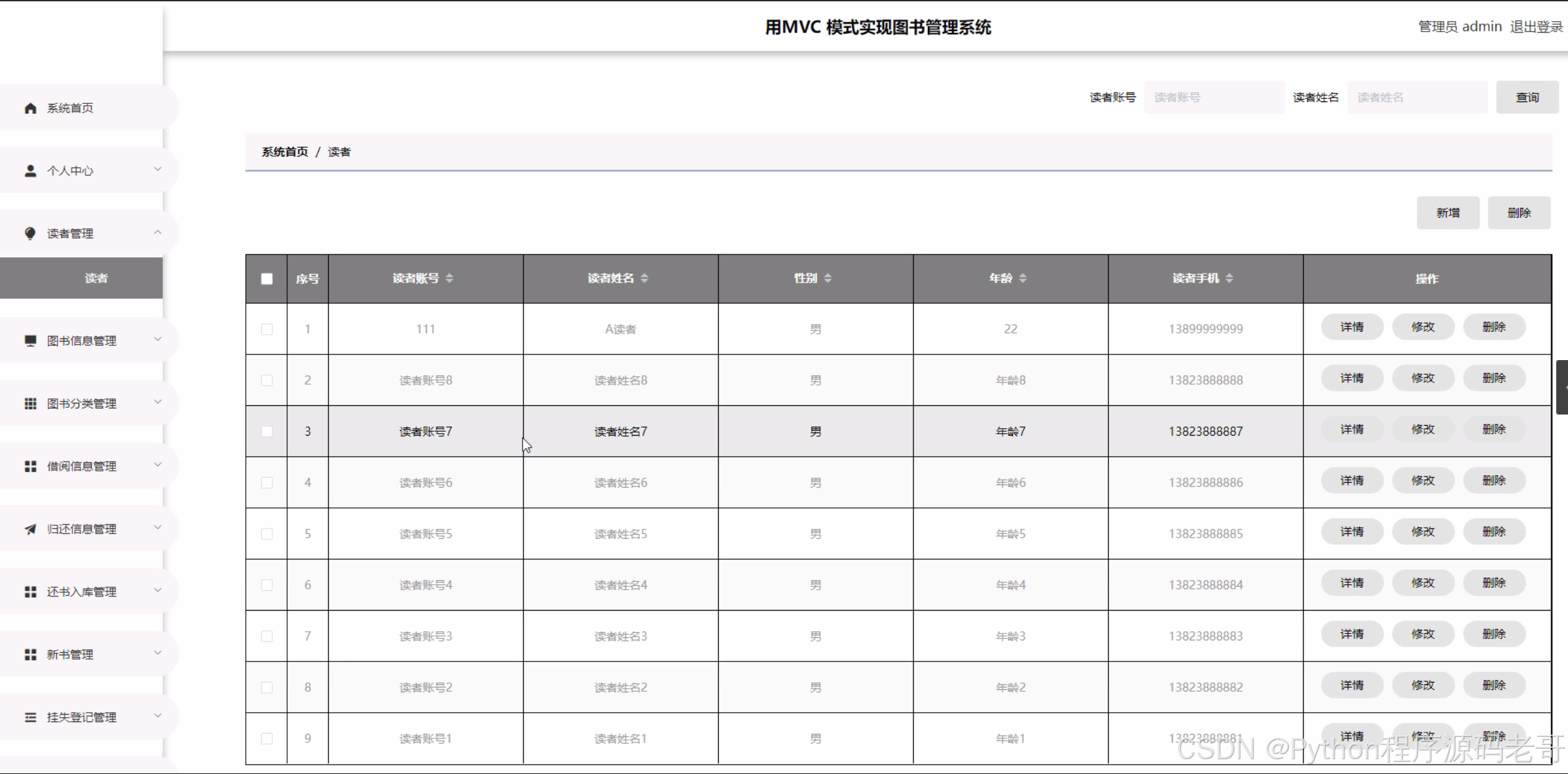Click the list icon beside 挂失登记管理

coord(30,717)
